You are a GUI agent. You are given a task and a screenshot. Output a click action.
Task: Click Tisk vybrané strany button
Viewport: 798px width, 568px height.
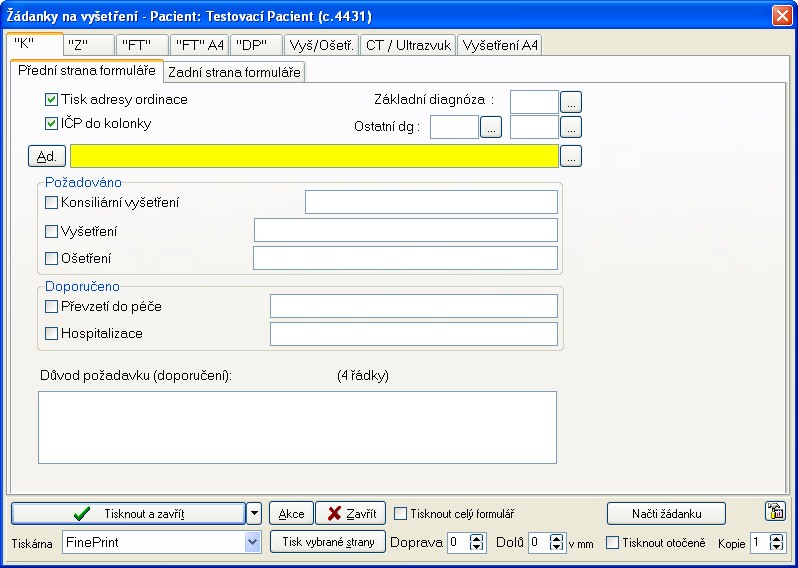(327, 542)
